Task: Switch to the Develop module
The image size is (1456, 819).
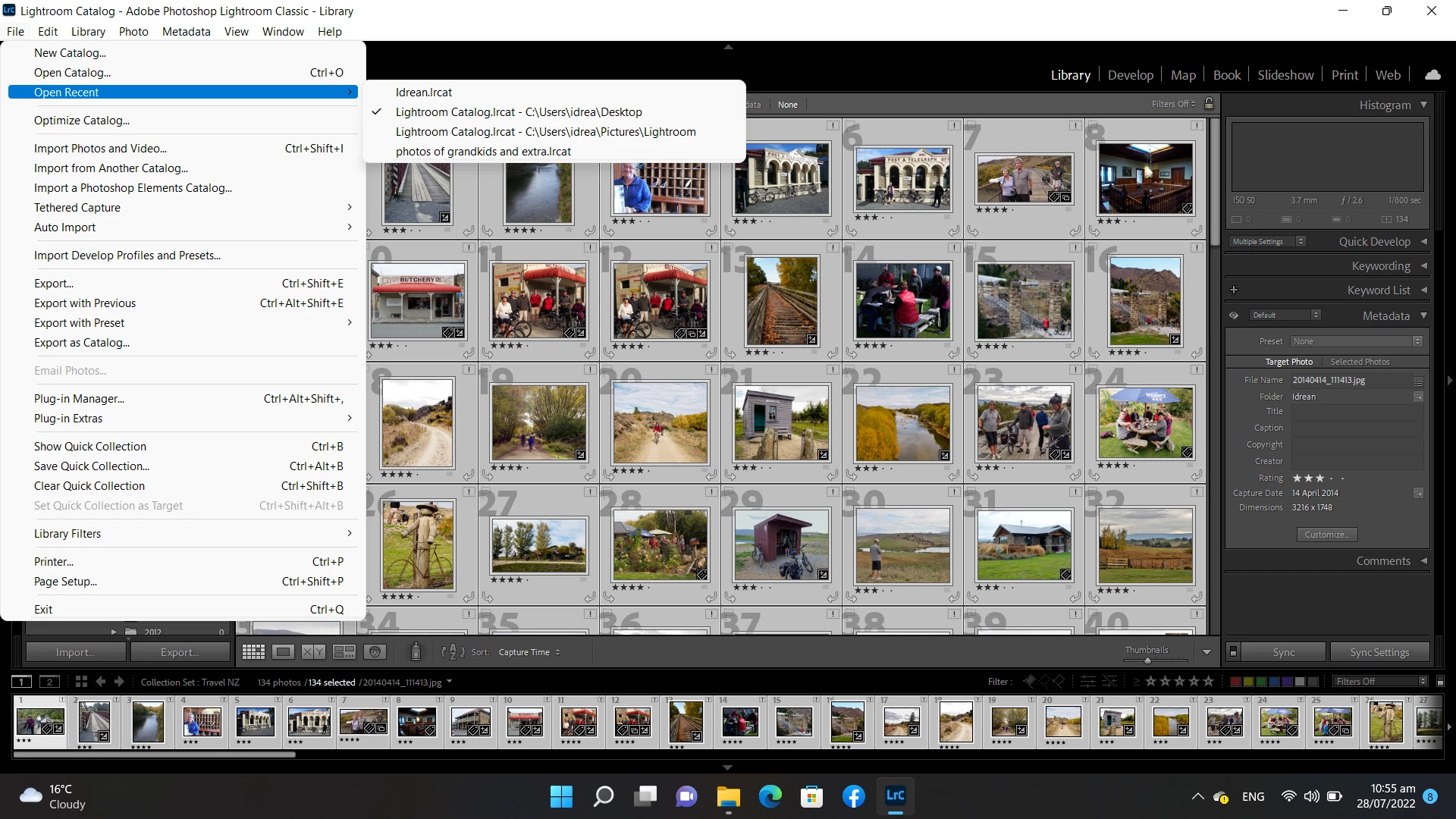Action: [x=1130, y=75]
